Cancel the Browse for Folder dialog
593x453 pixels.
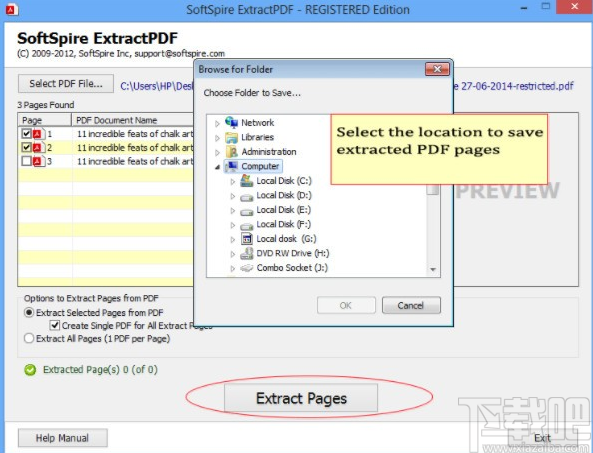[411, 305]
